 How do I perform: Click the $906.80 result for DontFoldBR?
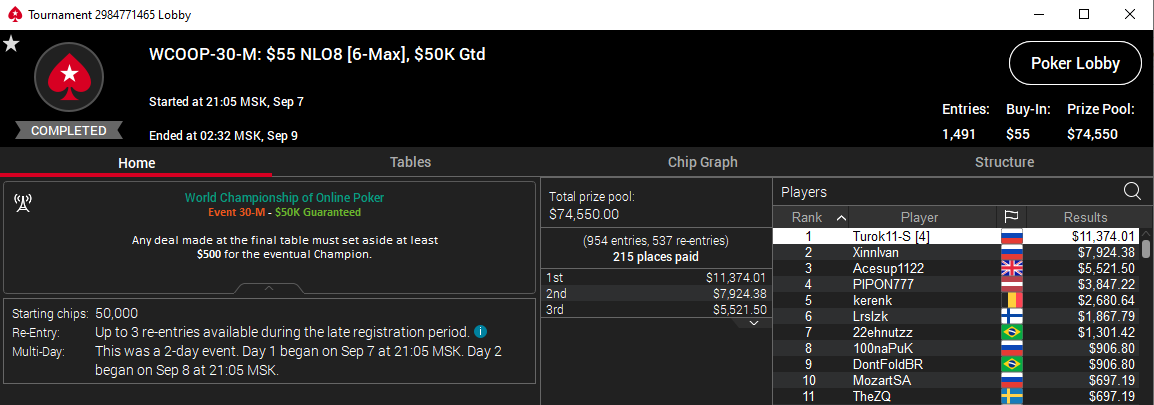coord(1112,364)
